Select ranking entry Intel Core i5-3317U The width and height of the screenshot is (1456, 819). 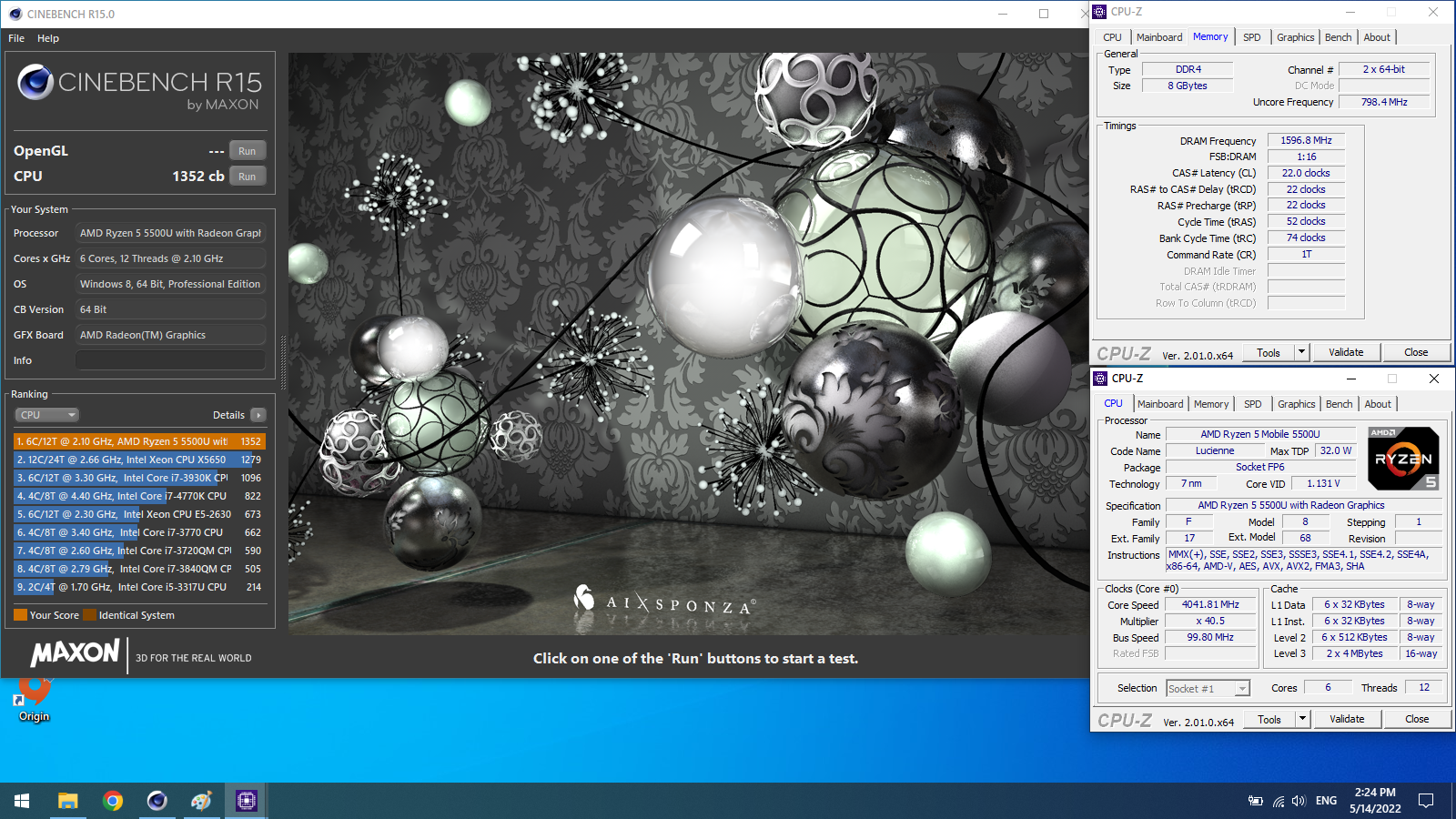pyautogui.click(x=139, y=587)
